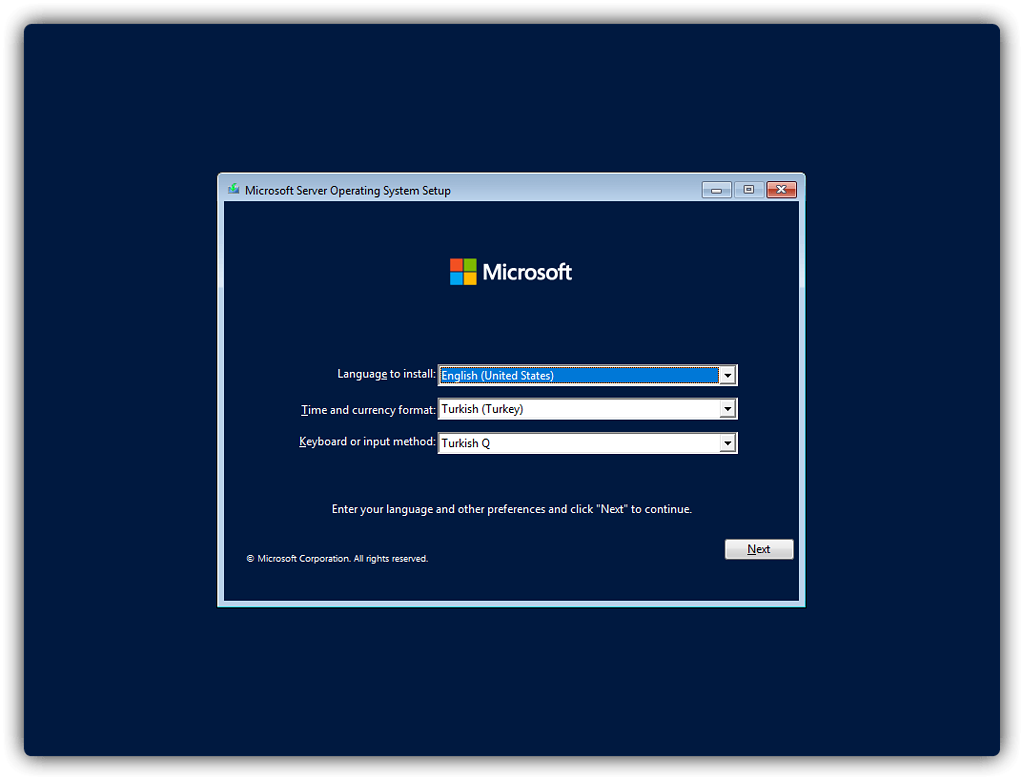The height and width of the screenshot is (780, 1022).
Task: Click the instruction text about preferences
Action: pos(511,508)
